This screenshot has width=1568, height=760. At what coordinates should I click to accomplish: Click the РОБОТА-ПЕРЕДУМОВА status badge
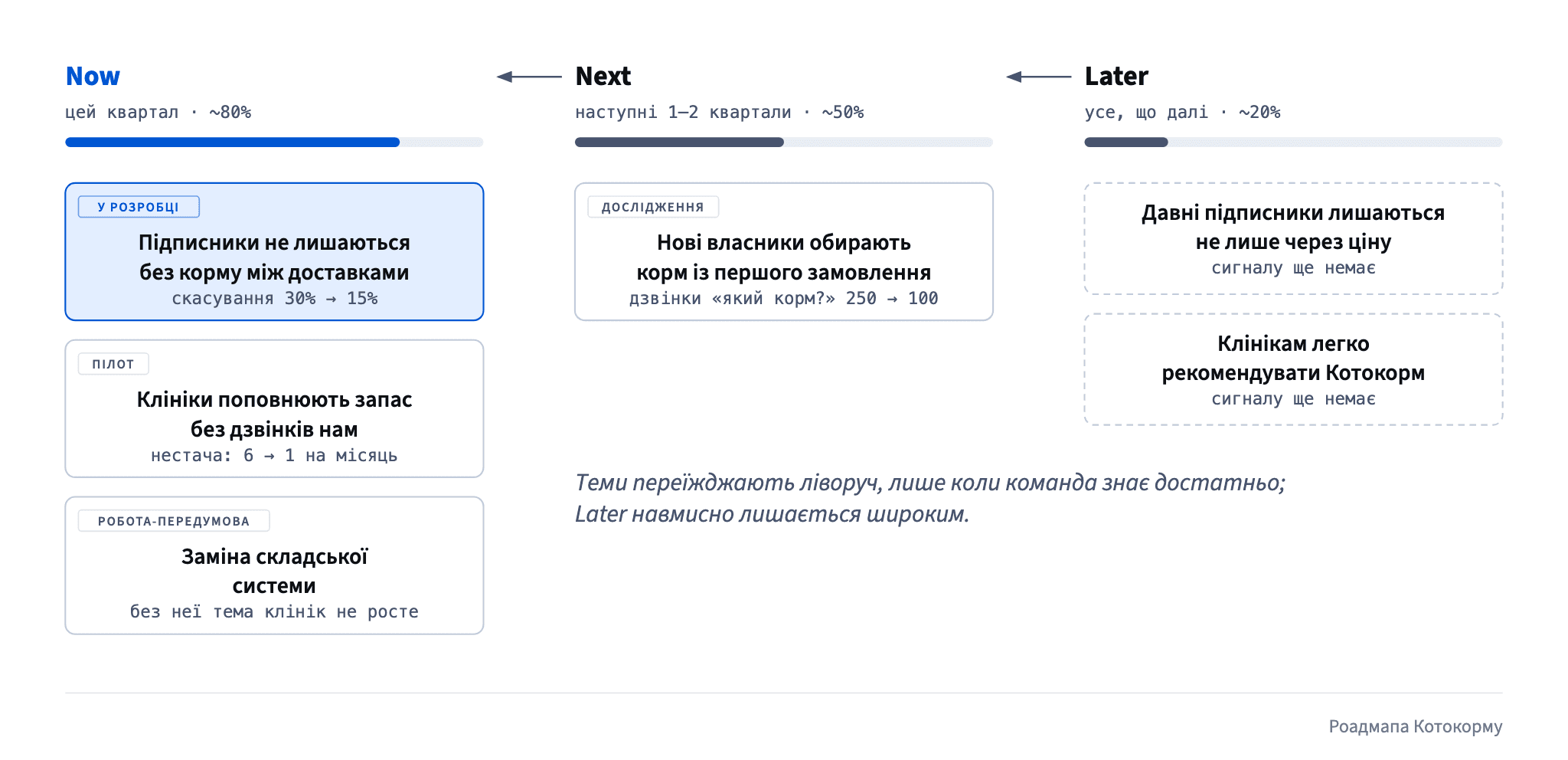[174, 521]
